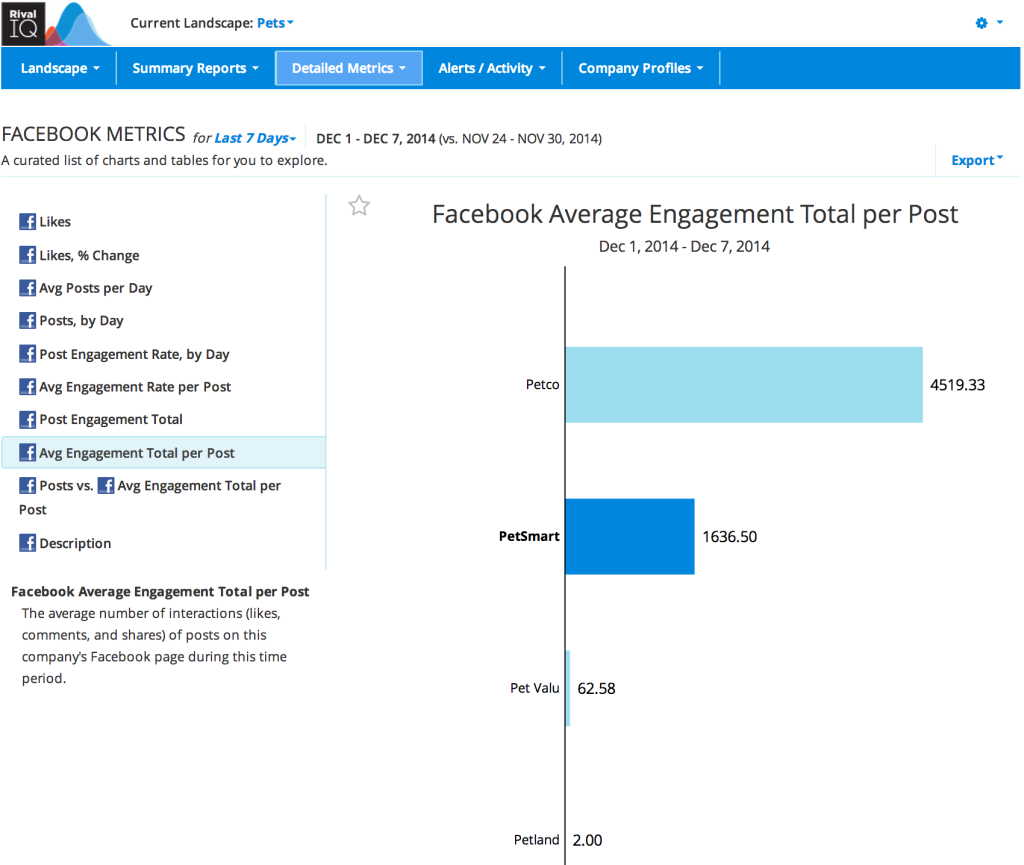Image resolution: width=1024 pixels, height=865 pixels.
Task: Open the Summary Reports menu
Action: (x=195, y=68)
